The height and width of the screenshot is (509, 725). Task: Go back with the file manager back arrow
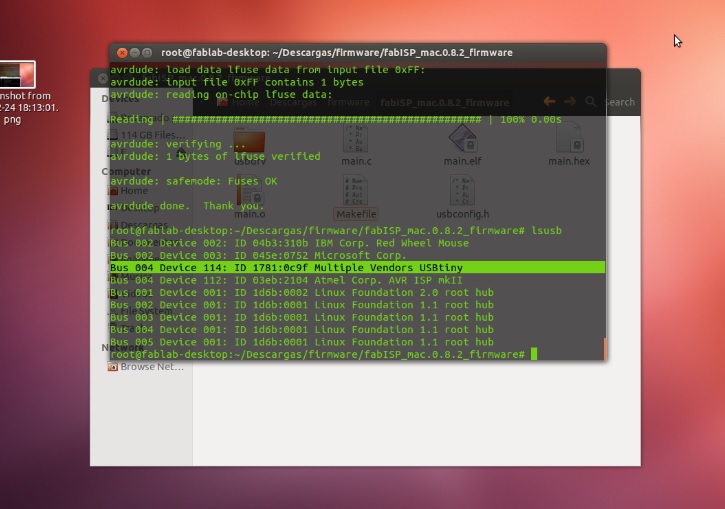coord(549,101)
